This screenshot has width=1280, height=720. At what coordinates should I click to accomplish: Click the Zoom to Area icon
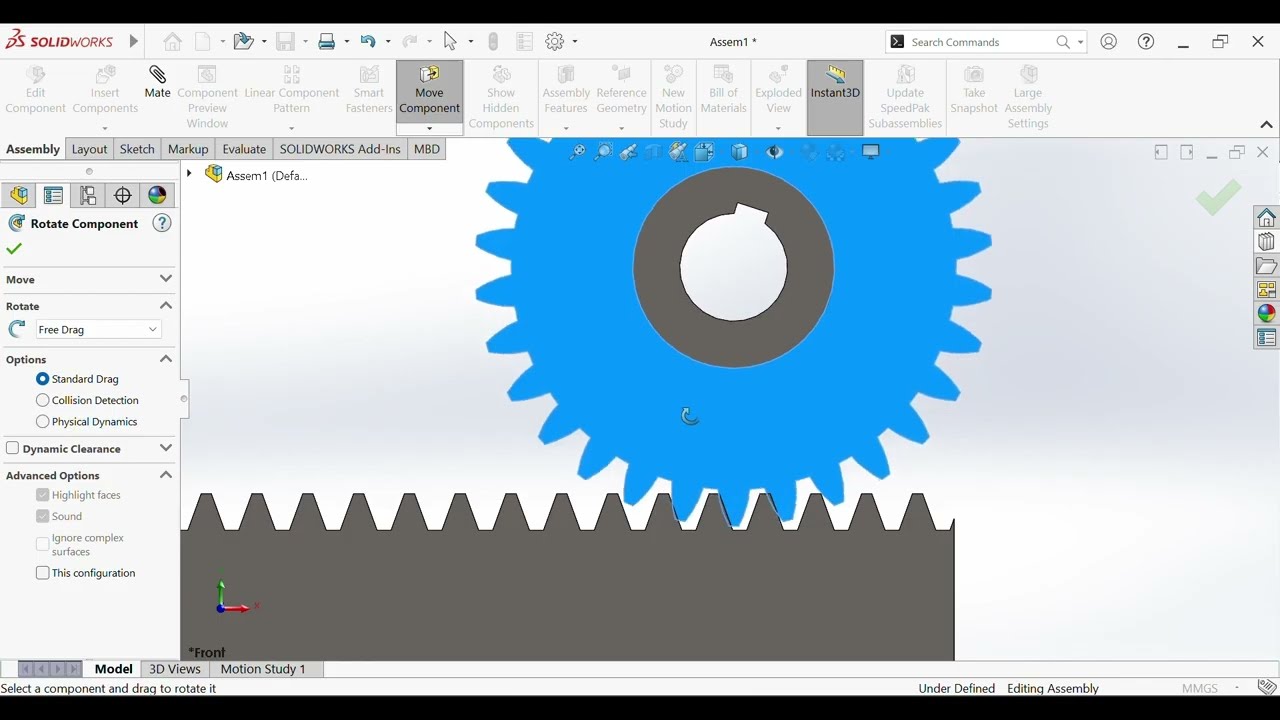point(603,152)
